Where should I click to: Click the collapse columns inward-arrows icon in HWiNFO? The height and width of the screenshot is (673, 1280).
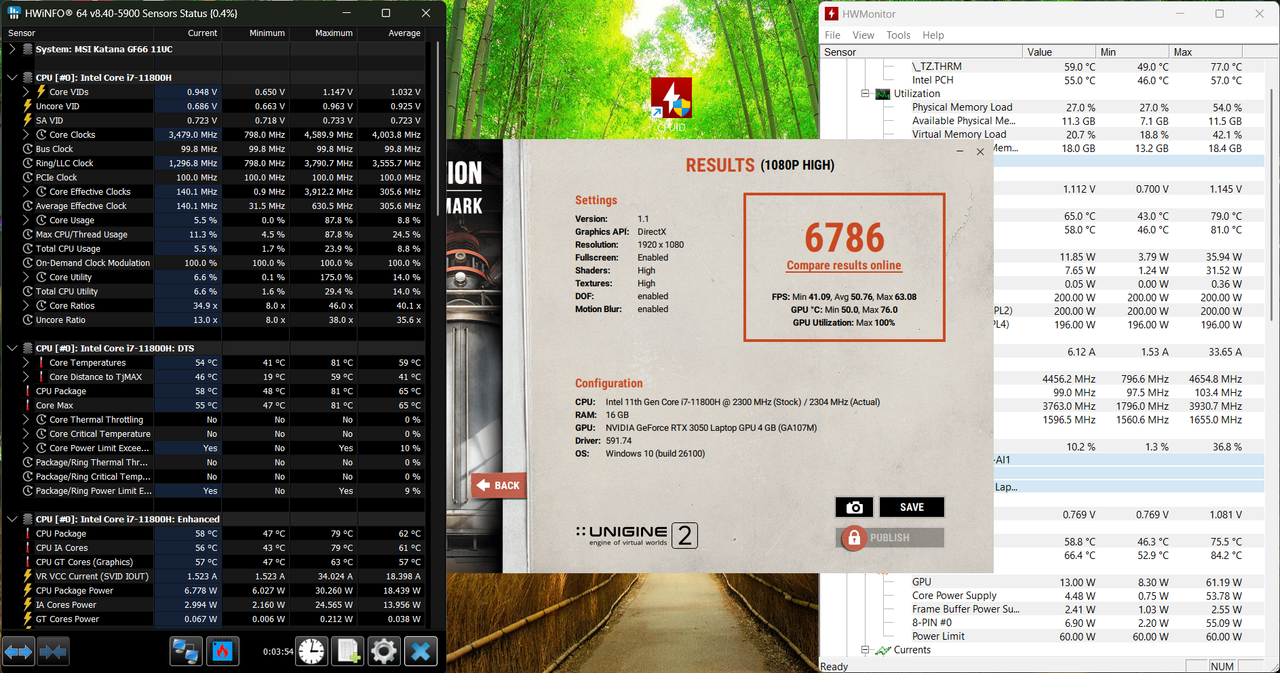[53, 652]
